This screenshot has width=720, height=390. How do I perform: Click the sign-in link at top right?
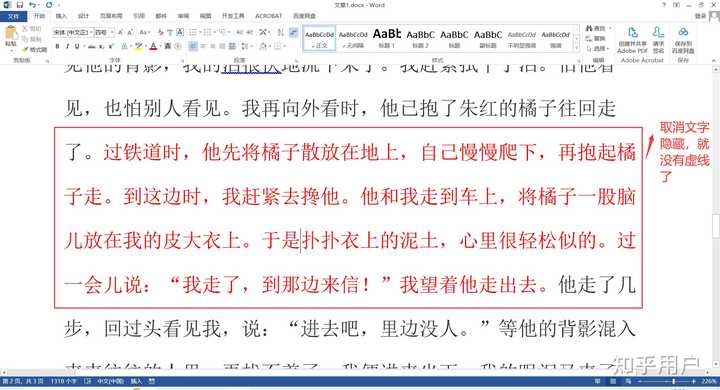pyautogui.click(x=700, y=16)
